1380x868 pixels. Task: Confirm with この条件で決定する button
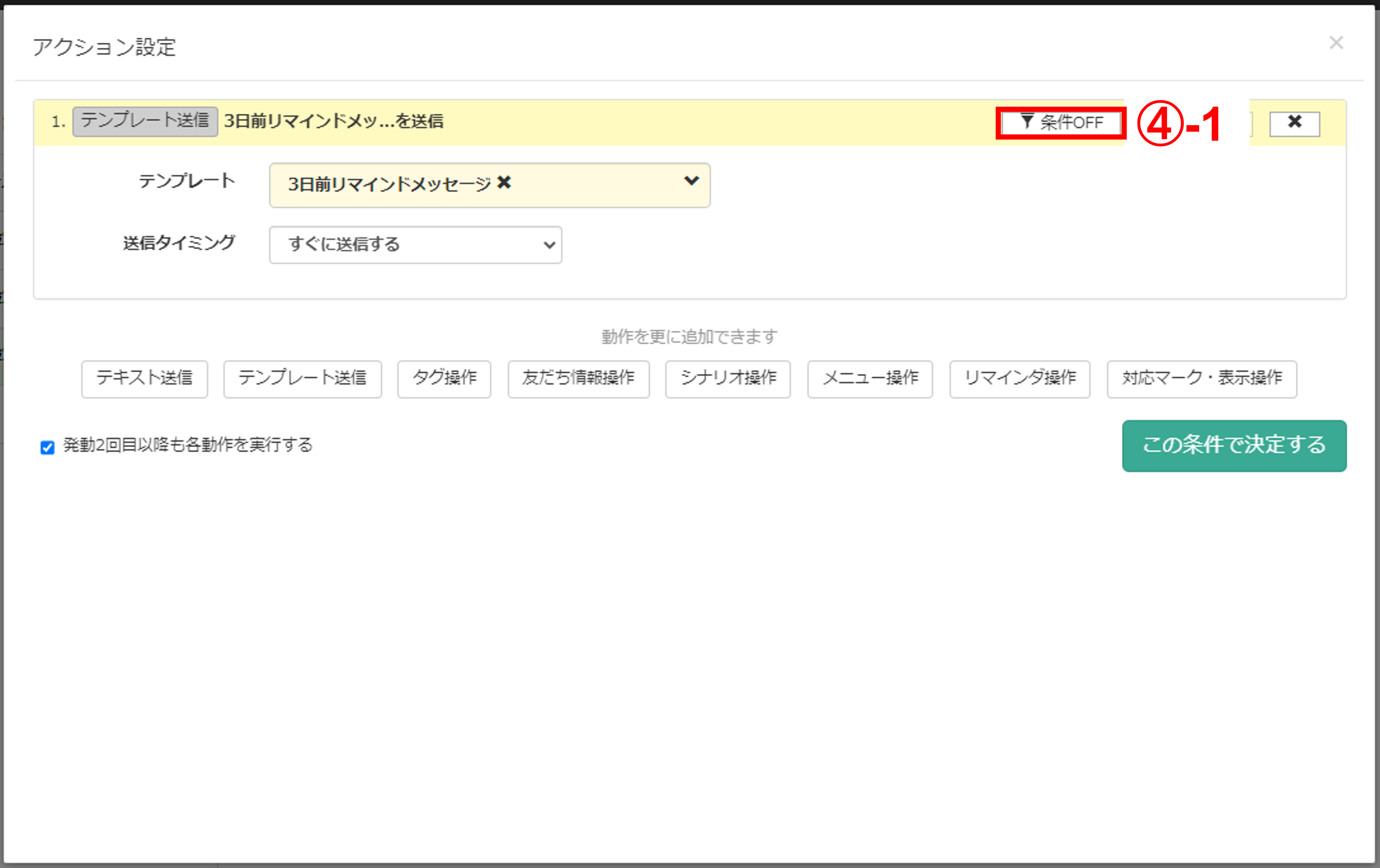coord(1234,446)
